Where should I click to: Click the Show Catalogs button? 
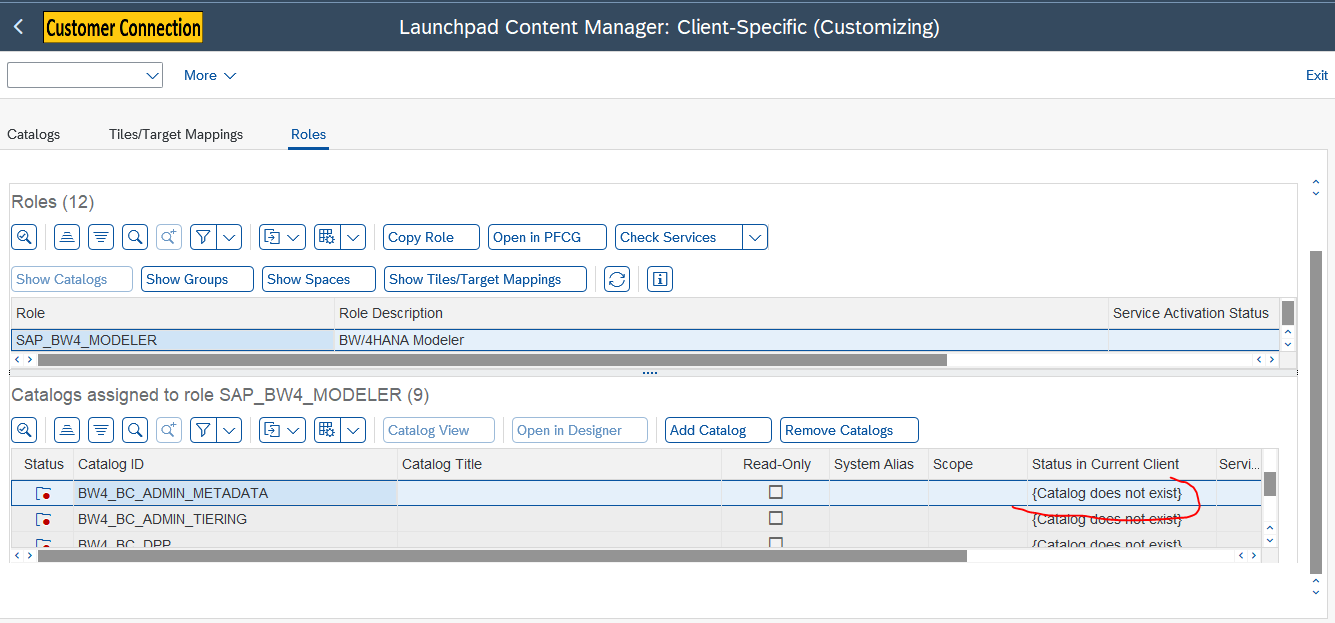(x=72, y=279)
